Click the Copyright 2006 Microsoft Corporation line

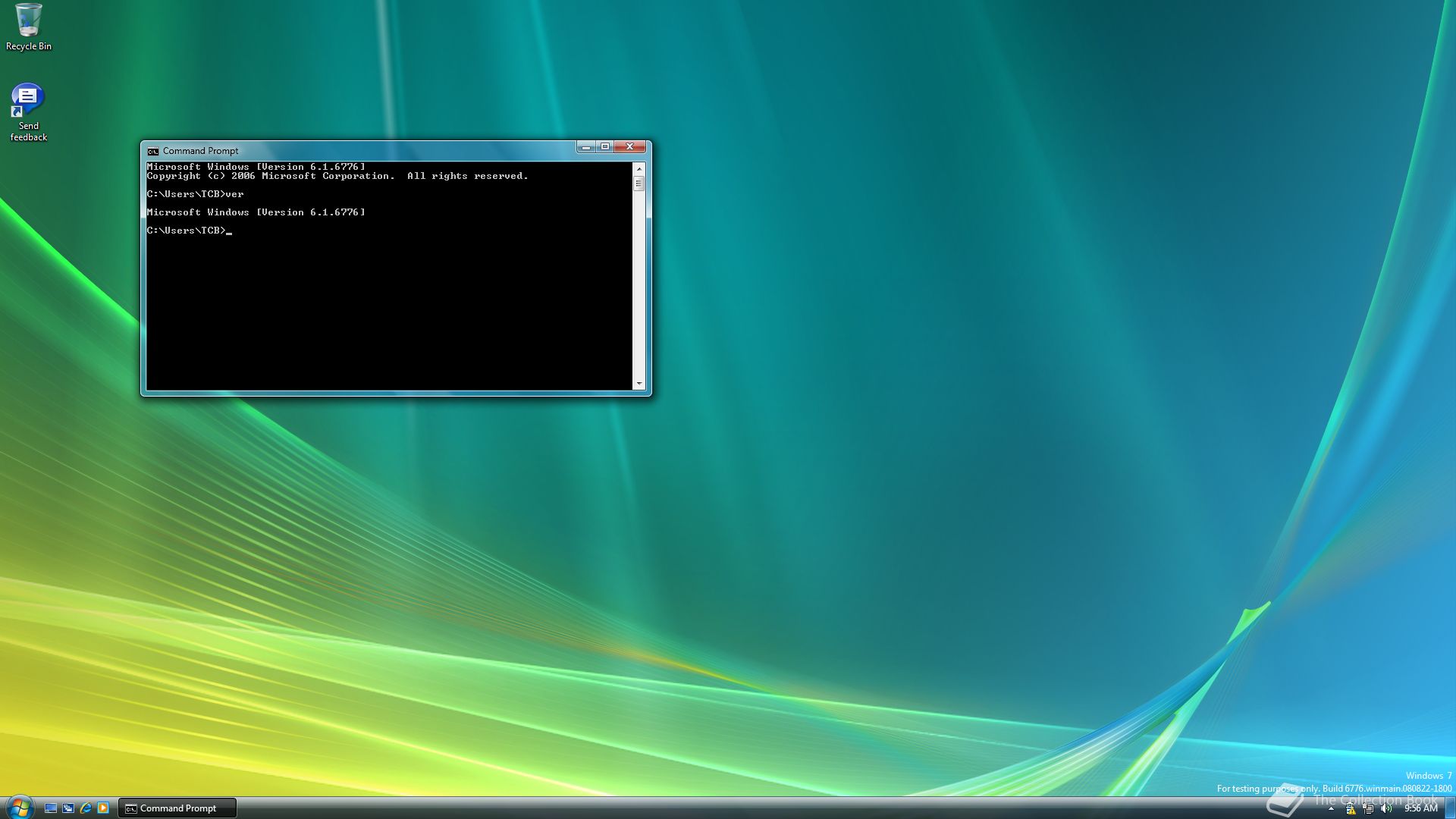pyautogui.click(x=337, y=176)
